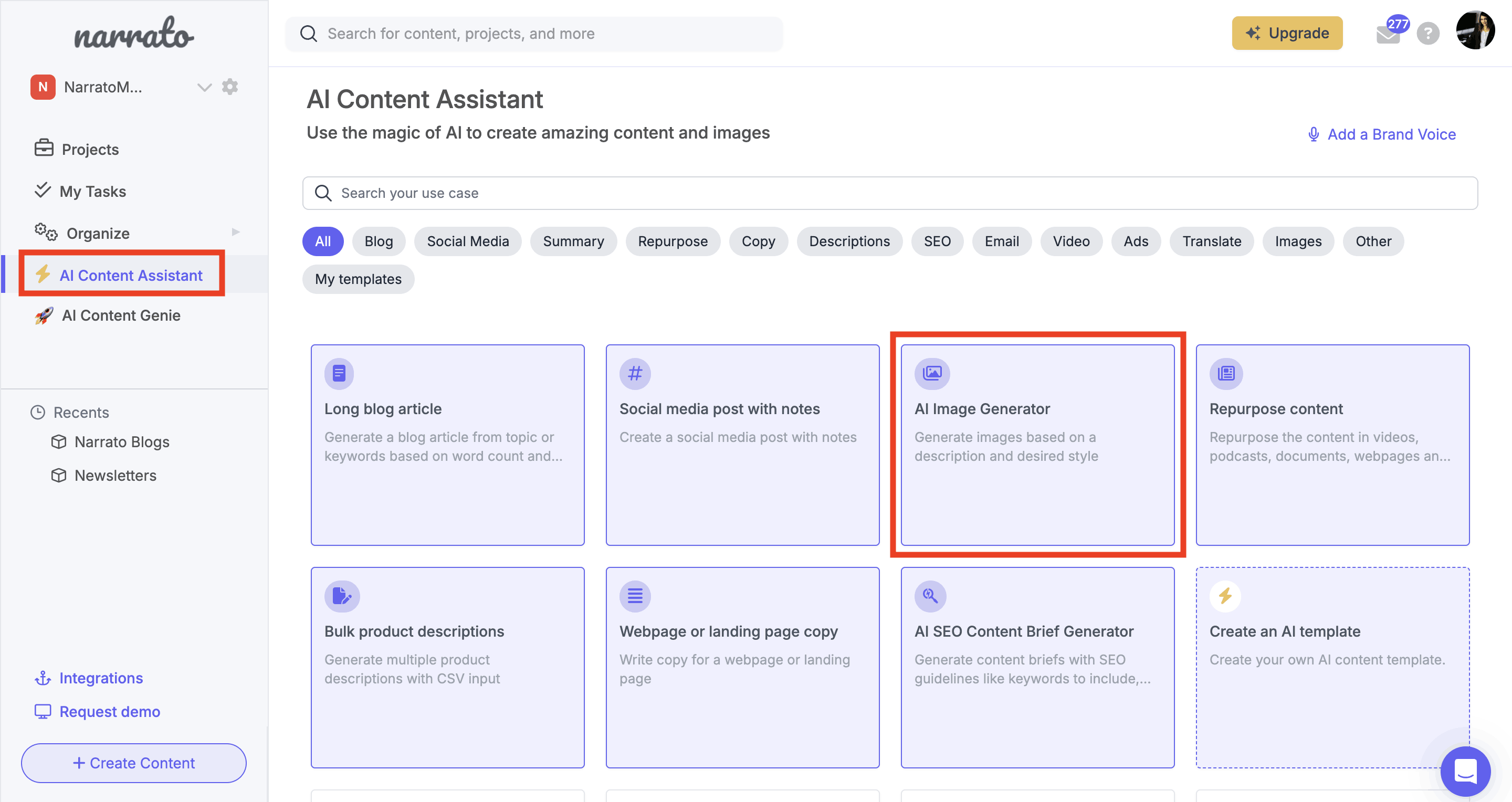Open Narrato Blogs recent project
This screenshot has width=1512, height=802.
[121, 442]
